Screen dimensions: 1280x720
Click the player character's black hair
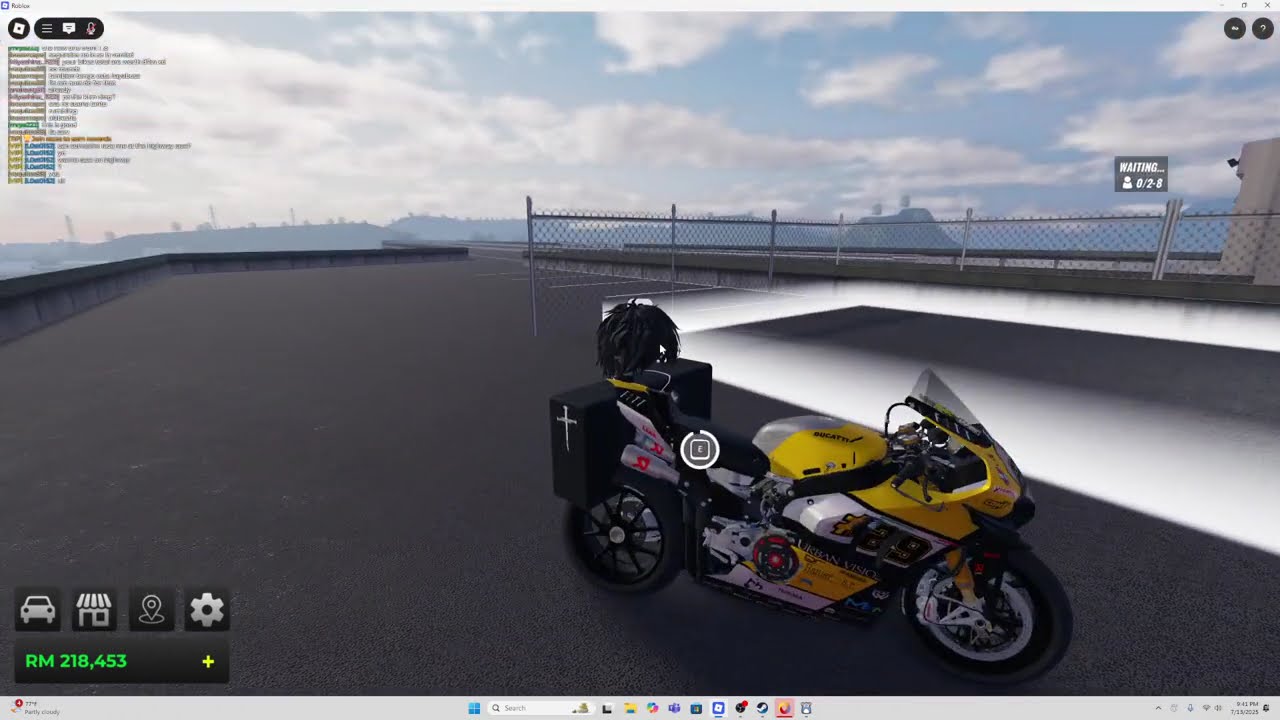tap(636, 338)
